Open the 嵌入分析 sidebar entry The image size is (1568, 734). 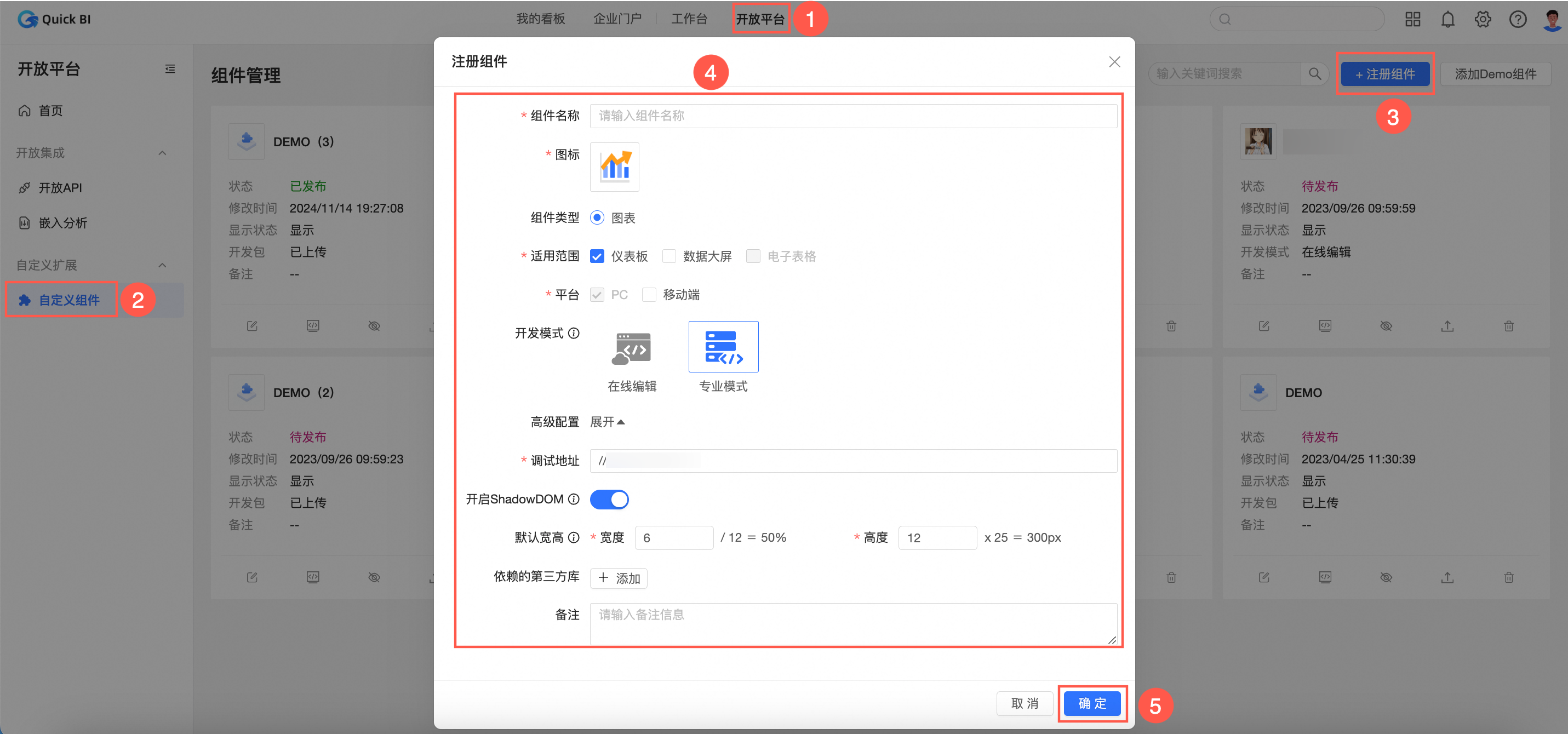[64, 223]
